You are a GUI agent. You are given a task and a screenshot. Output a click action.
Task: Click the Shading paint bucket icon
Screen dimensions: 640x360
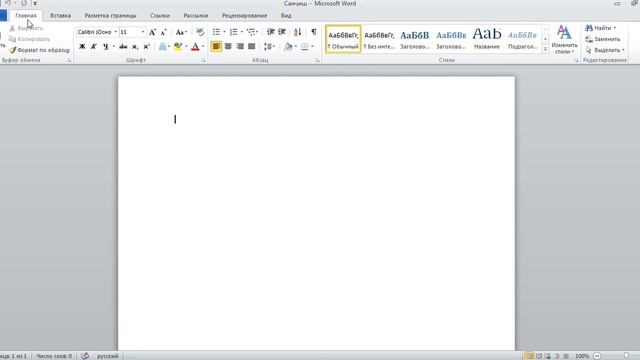coord(288,47)
